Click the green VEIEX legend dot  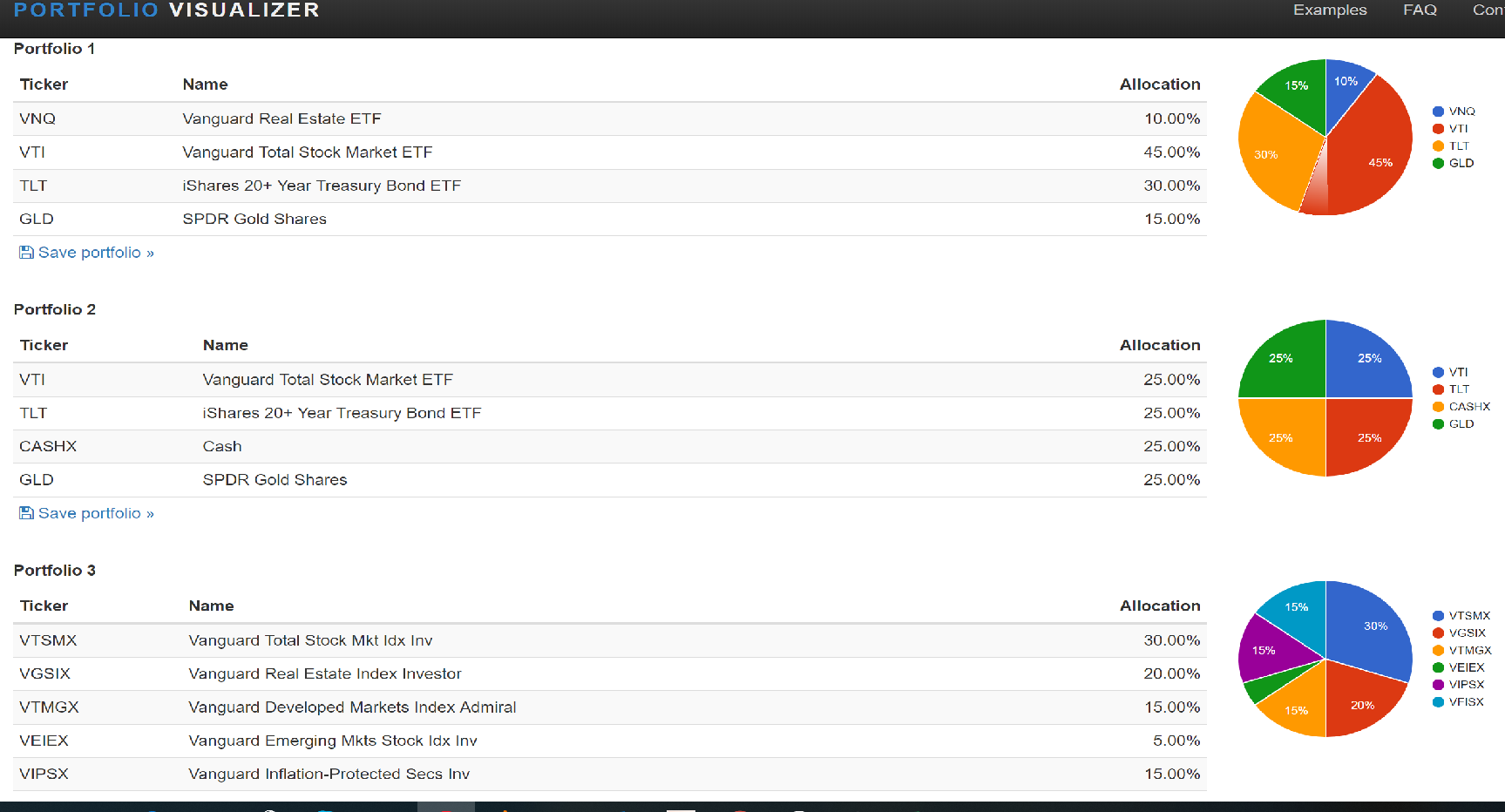(1438, 667)
